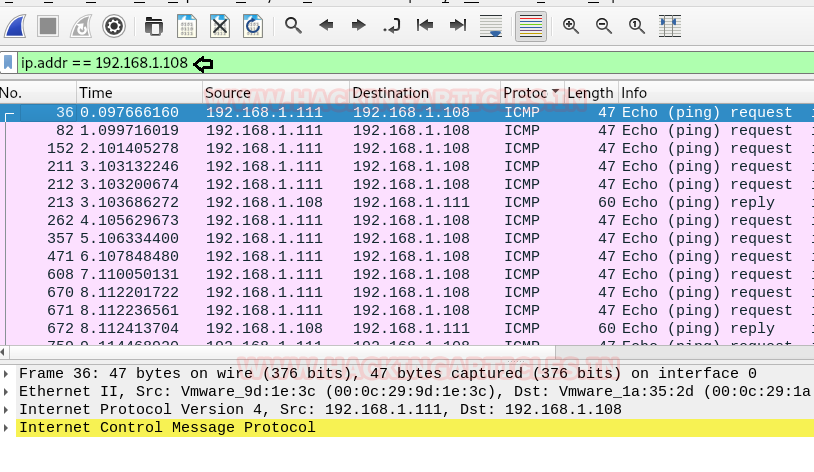Jump to the last packet
The height and width of the screenshot is (472, 814).
pyautogui.click(x=457, y=25)
